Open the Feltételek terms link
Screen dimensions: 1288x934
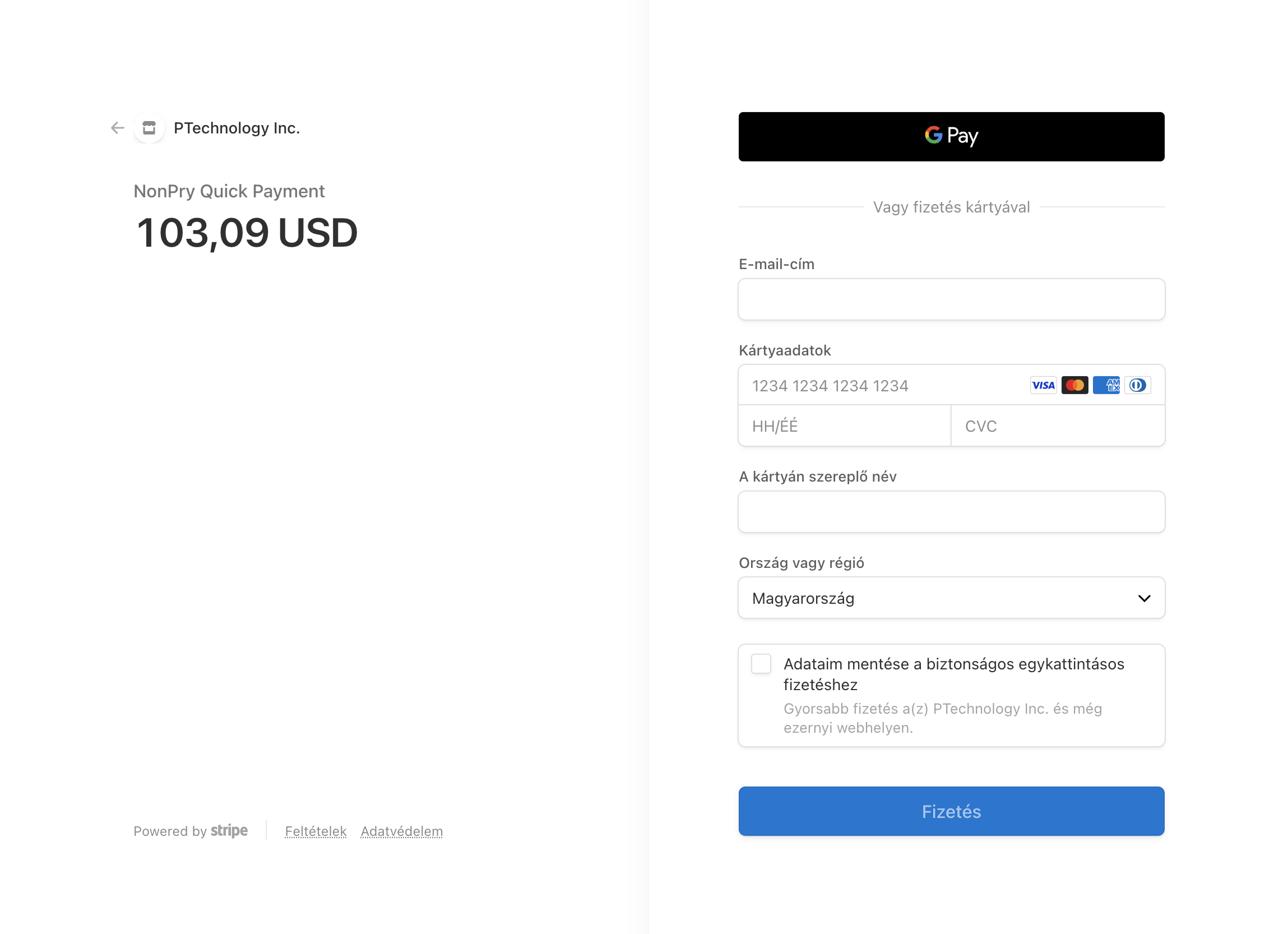coord(315,831)
